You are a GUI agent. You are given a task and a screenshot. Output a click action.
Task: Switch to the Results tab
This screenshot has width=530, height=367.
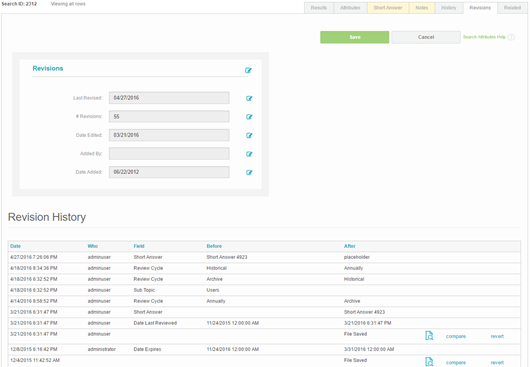pos(319,8)
